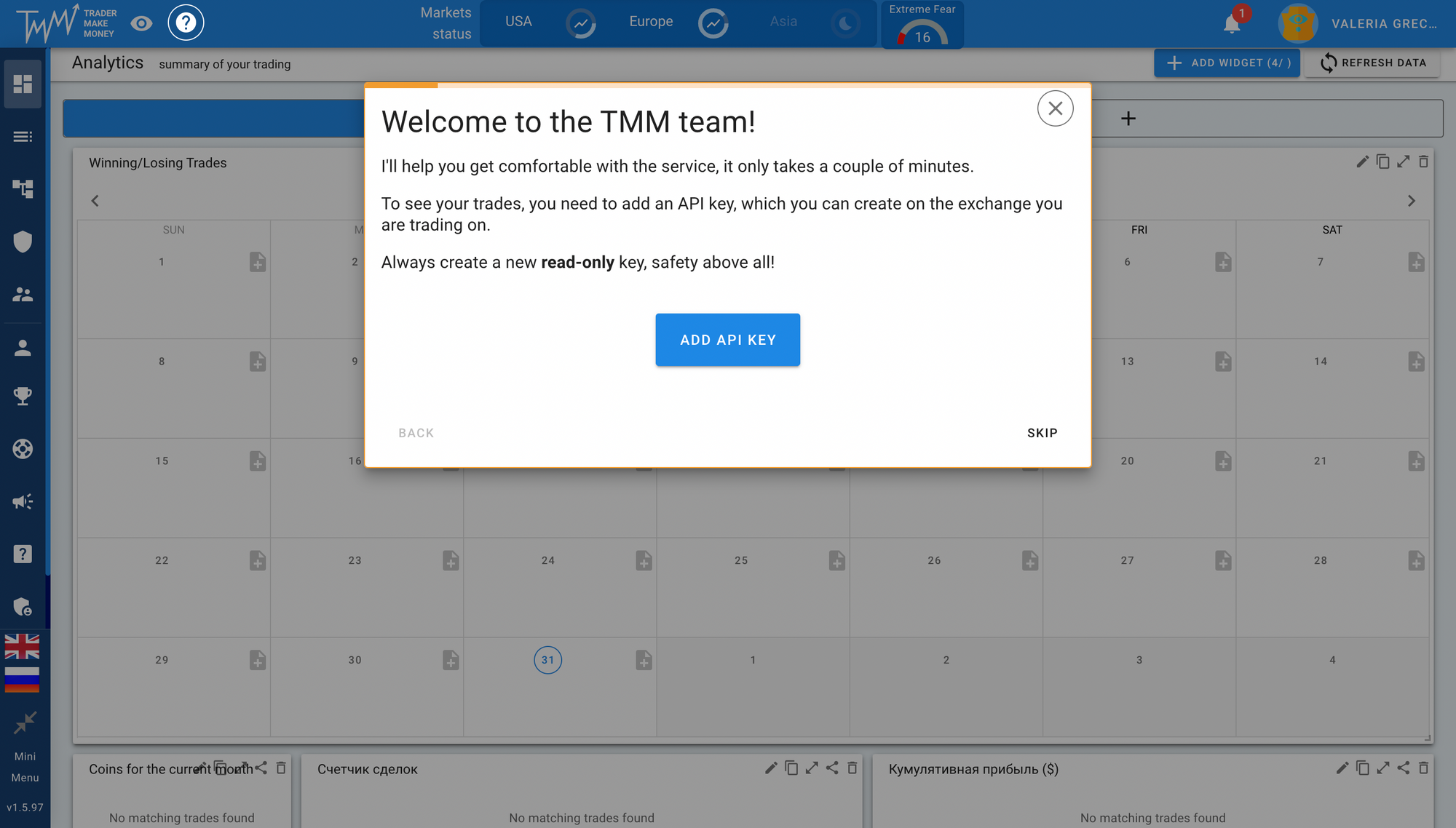Duplicate the Winning/Losing Trades widget
Image resolution: width=1456 pixels, height=828 pixels.
(1382, 162)
